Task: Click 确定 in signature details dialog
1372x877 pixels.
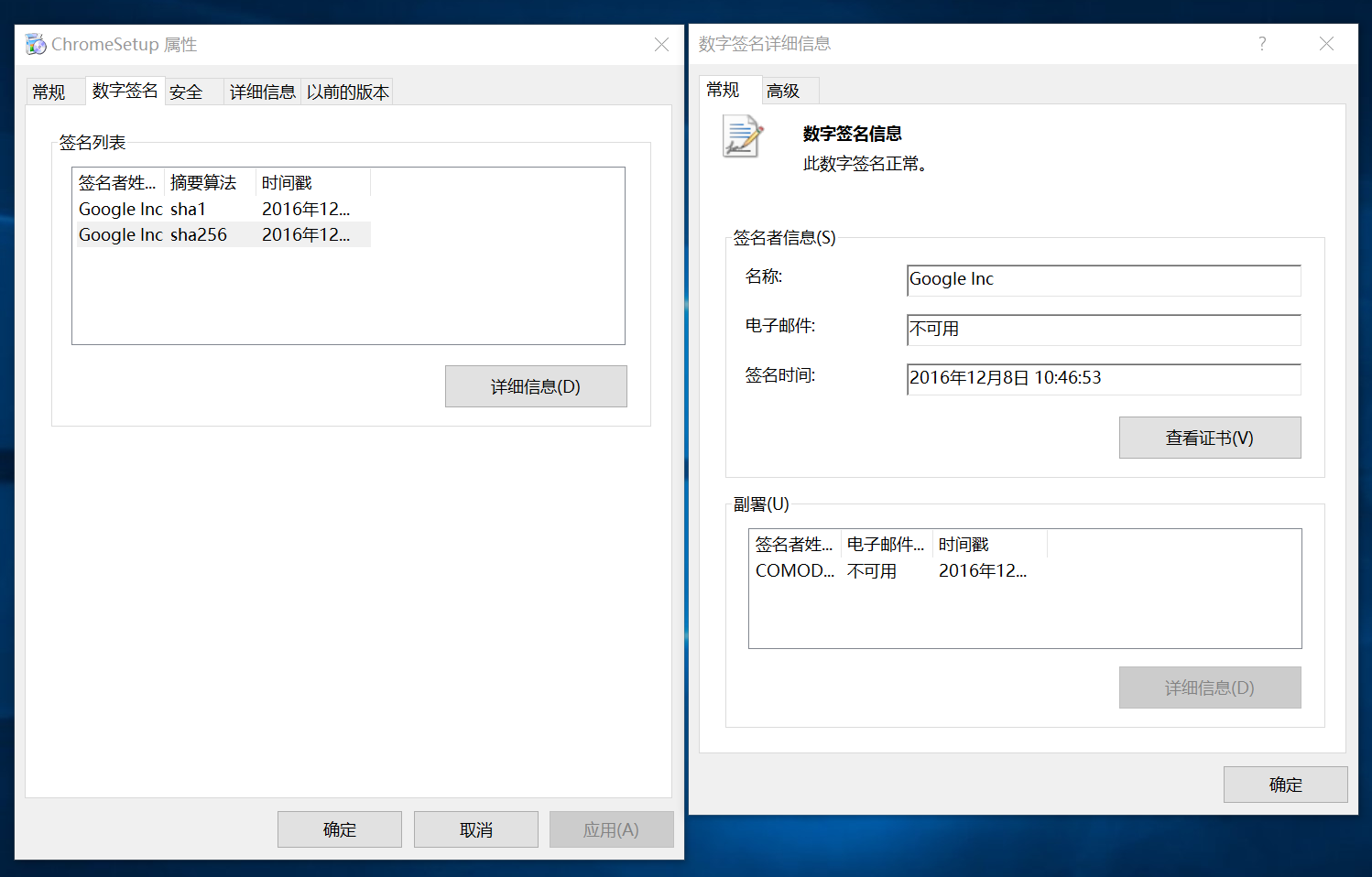Action: 1286,785
